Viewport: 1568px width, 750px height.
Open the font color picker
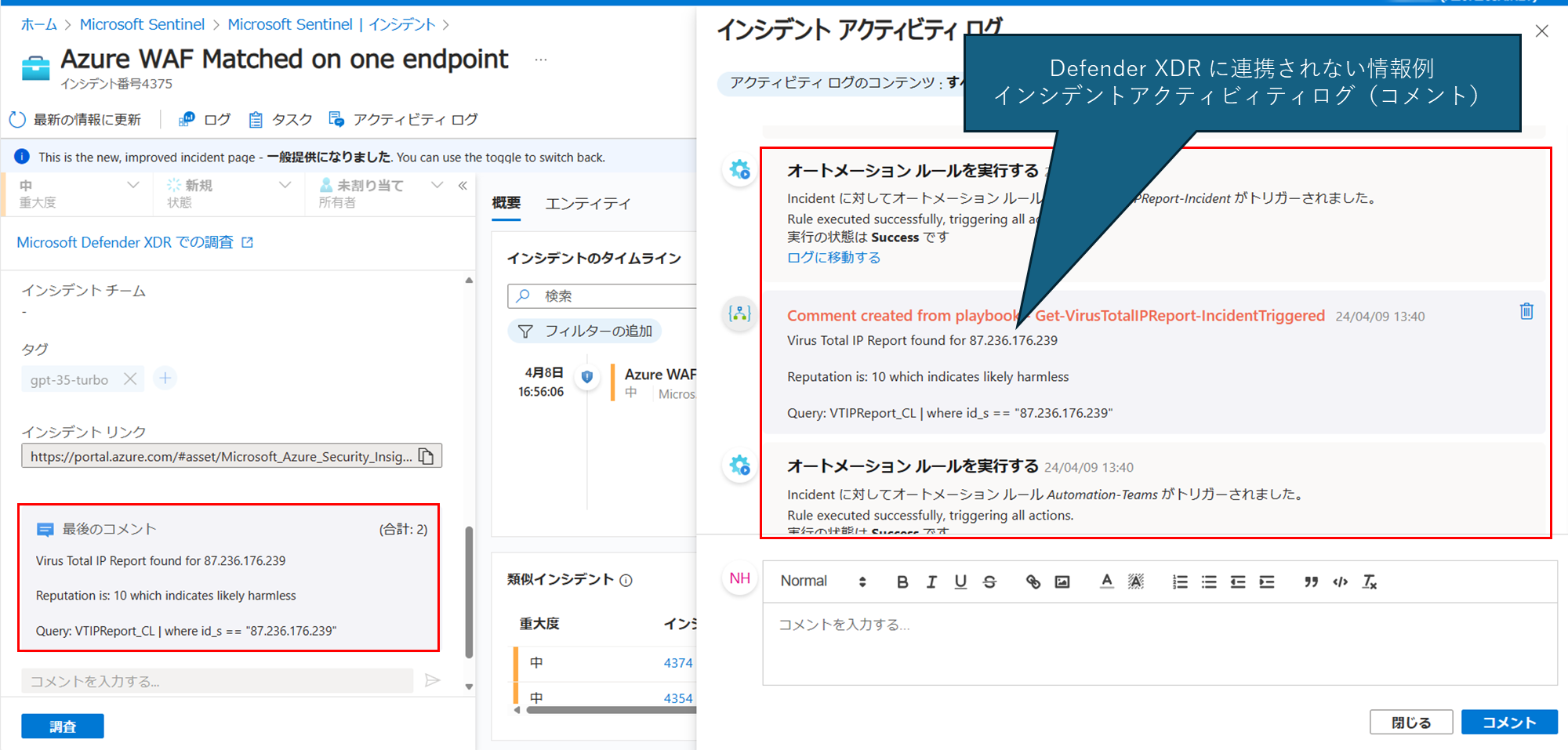[x=1106, y=582]
